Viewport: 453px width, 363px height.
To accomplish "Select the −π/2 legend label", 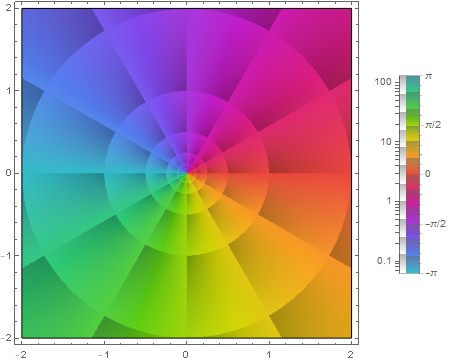I will point(435,224).
